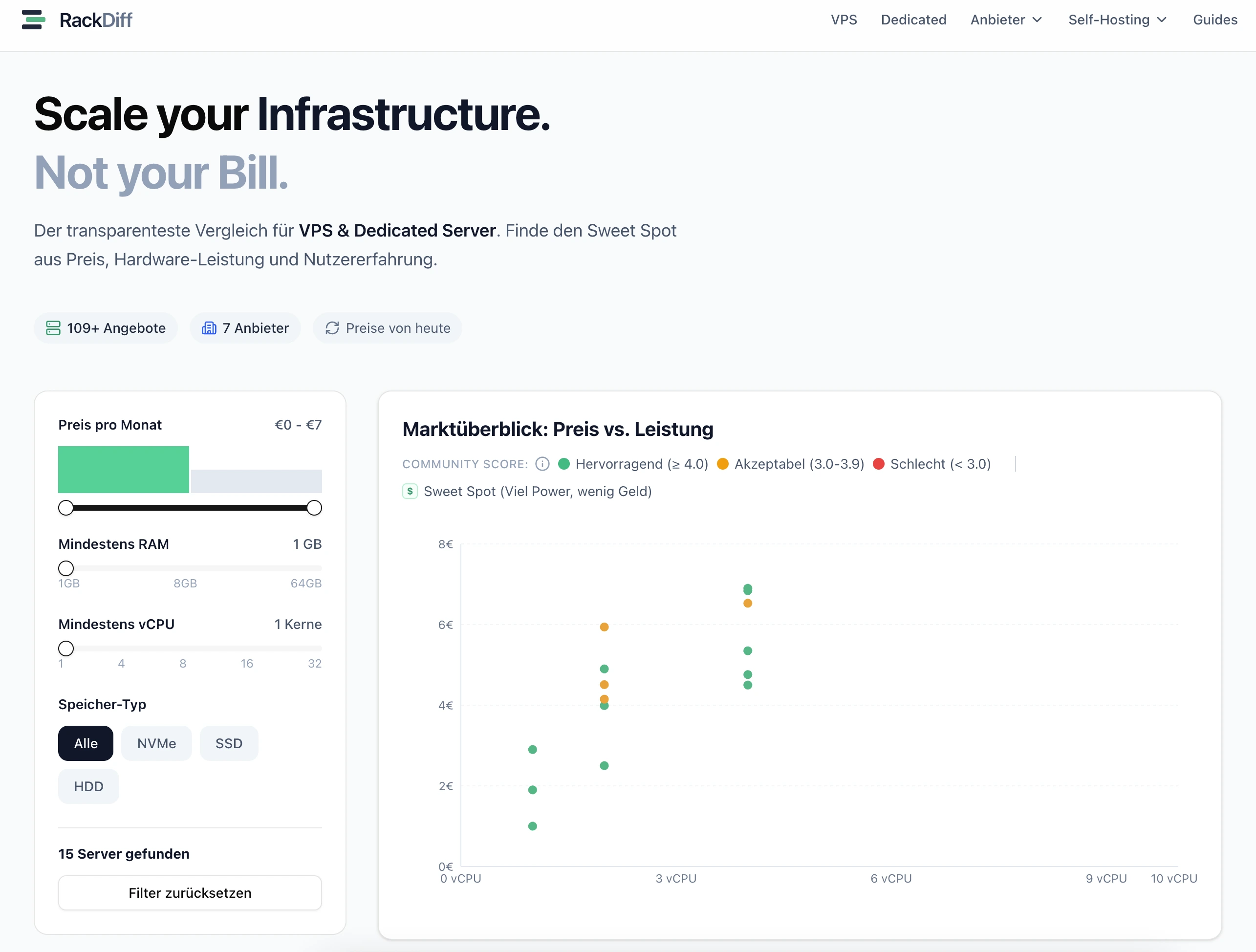The width and height of the screenshot is (1256, 952).
Task: Click the refresh icon next to Preise von heute
Action: point(332,327)
